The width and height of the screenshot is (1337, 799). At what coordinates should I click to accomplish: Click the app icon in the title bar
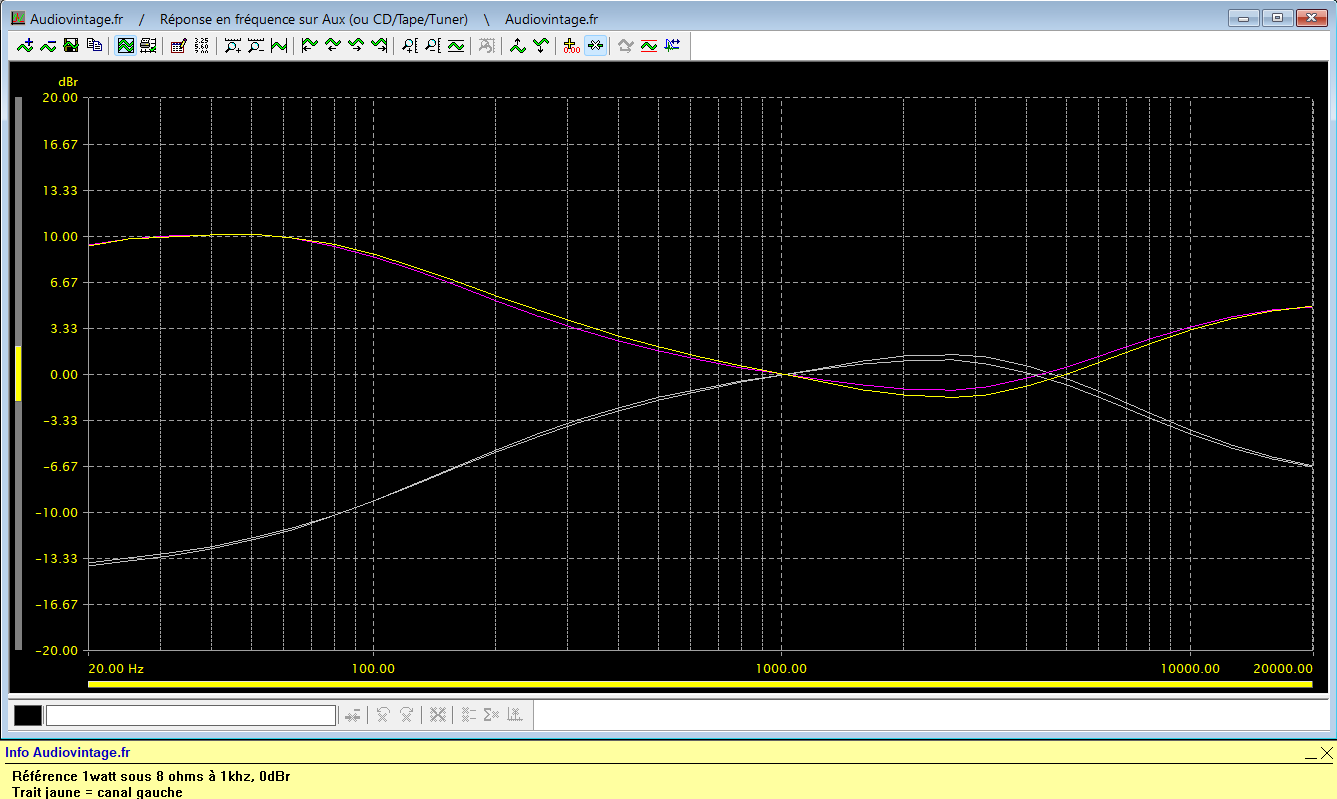coord(17,19)
